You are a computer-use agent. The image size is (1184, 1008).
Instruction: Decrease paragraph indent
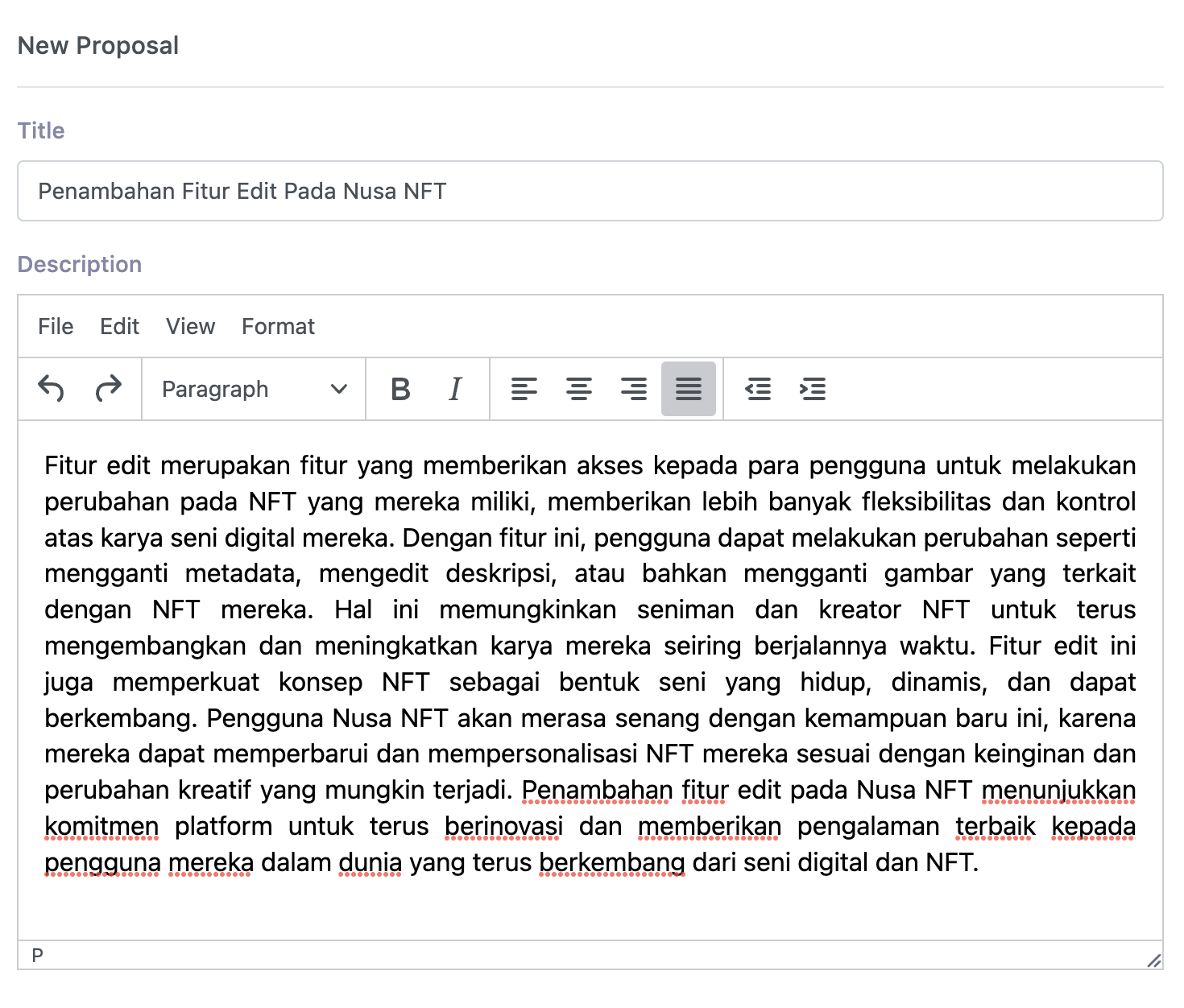(x=758, y=389)
